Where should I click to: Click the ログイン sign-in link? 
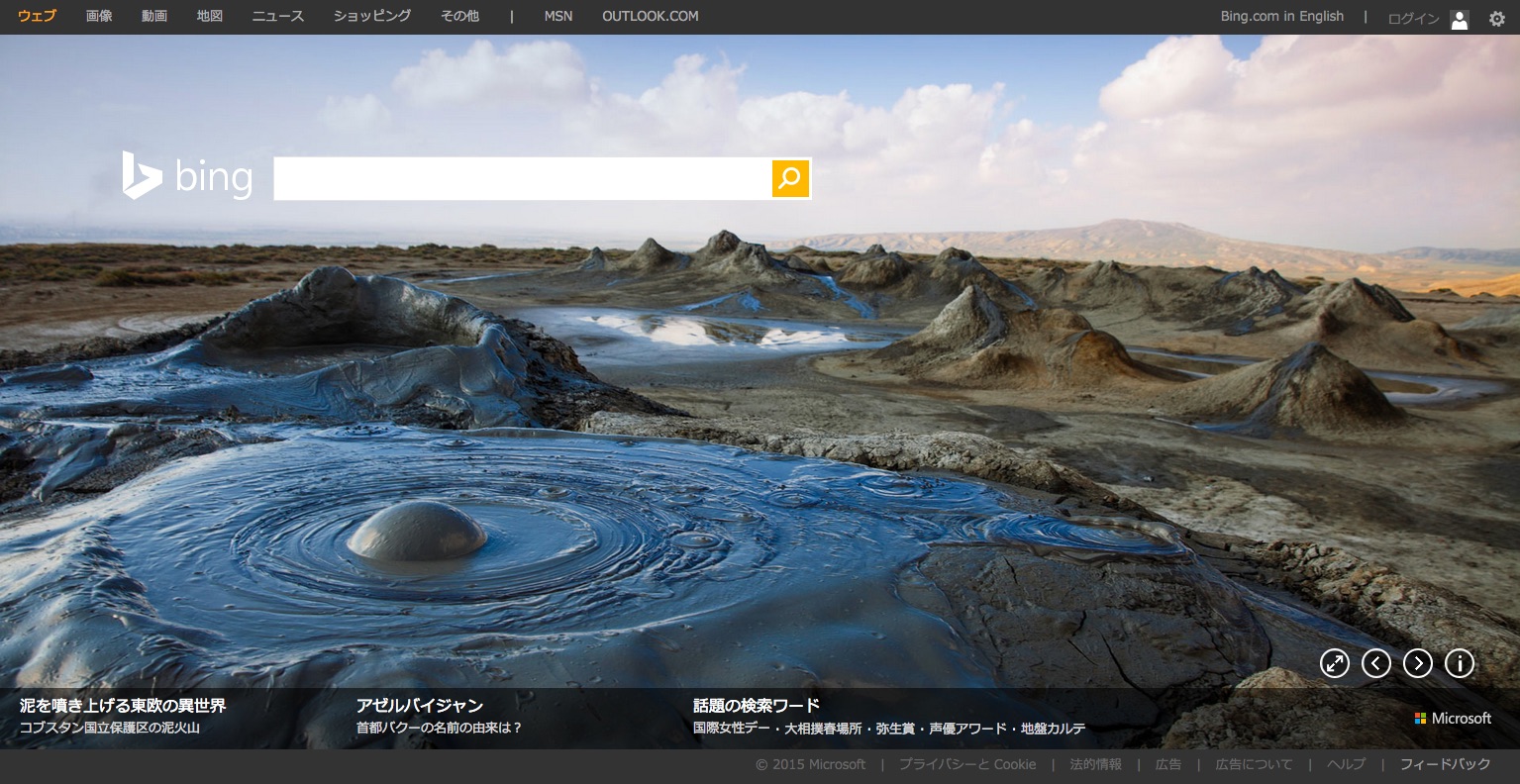(1413, 19)
